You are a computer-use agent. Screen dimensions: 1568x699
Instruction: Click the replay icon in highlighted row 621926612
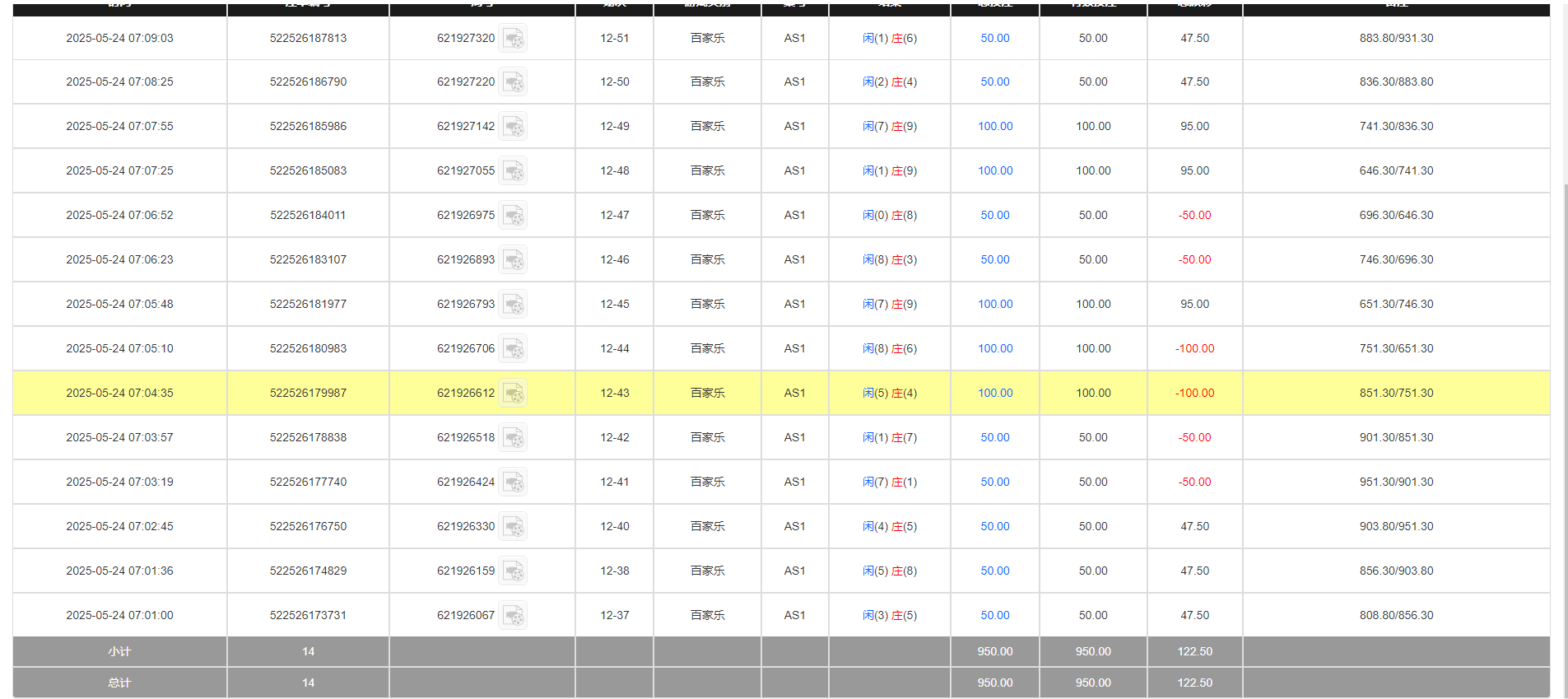coord(513,394)
